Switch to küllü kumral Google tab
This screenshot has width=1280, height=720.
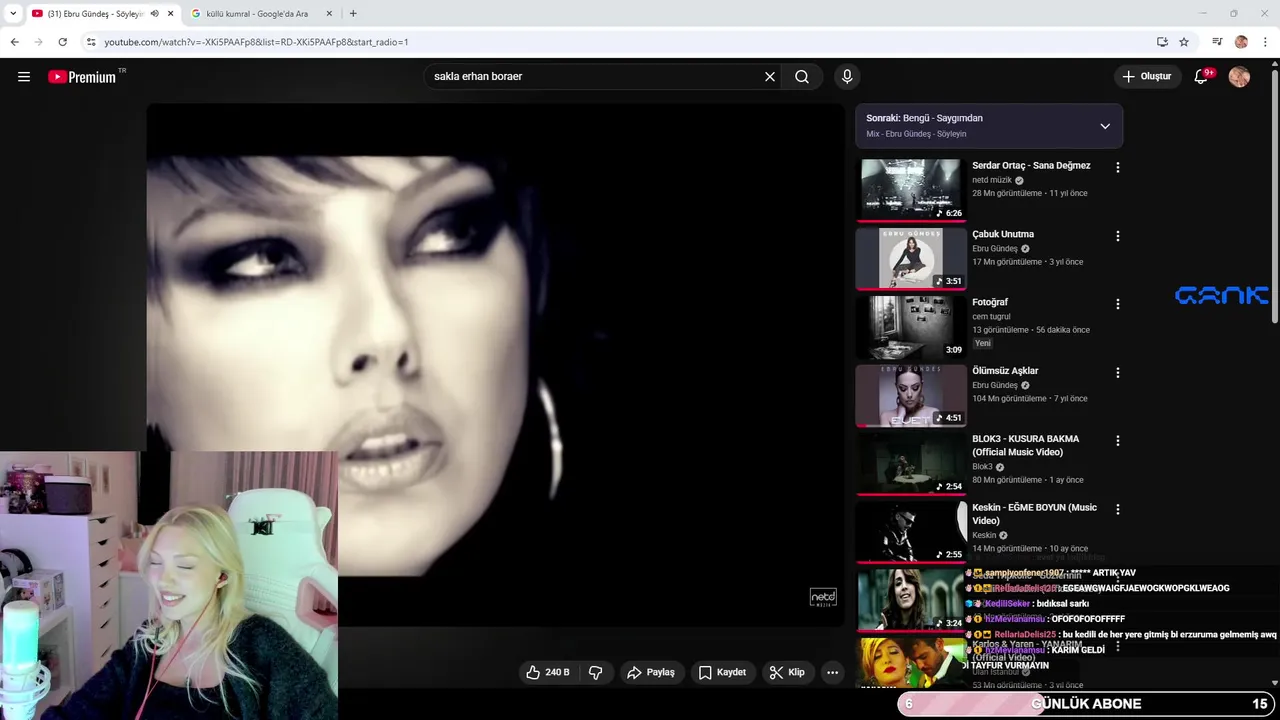point(257,14)
